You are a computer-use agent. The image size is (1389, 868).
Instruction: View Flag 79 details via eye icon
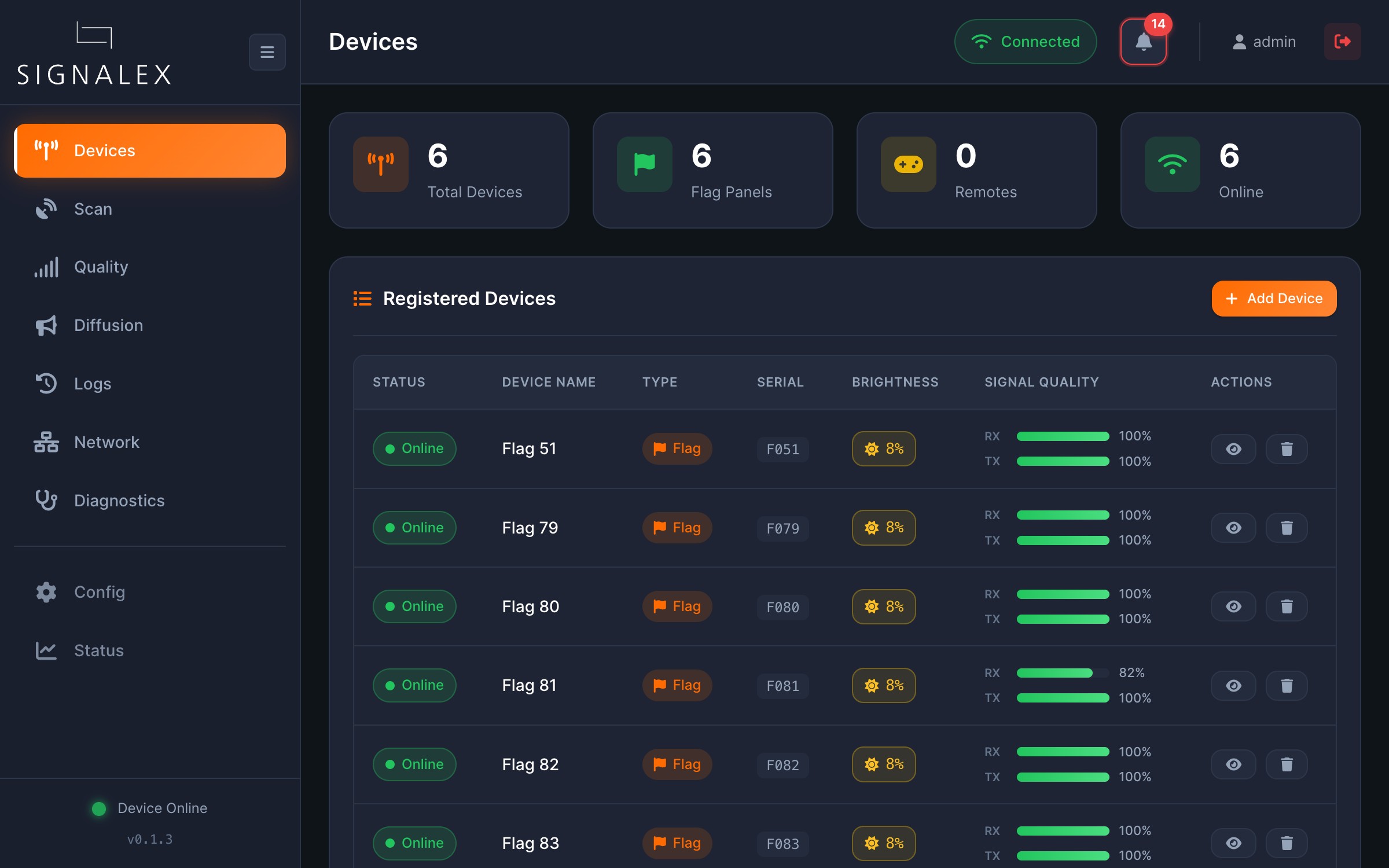pyautogui.click(x=1233, y=528)
